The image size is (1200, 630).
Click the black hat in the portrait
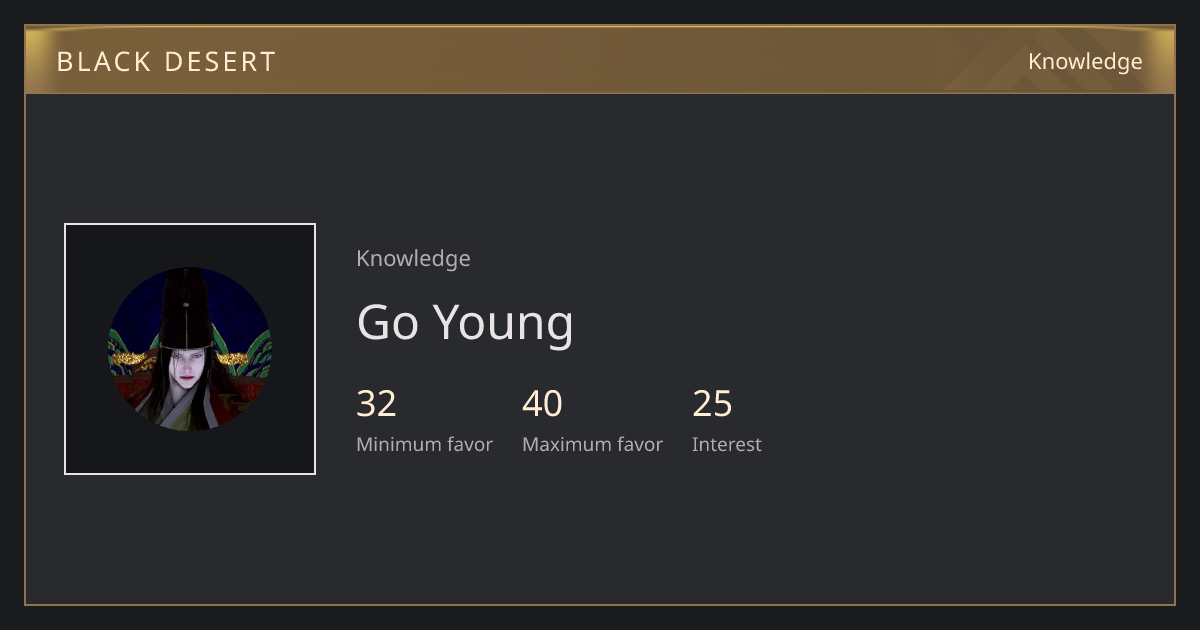pos(188,308)
